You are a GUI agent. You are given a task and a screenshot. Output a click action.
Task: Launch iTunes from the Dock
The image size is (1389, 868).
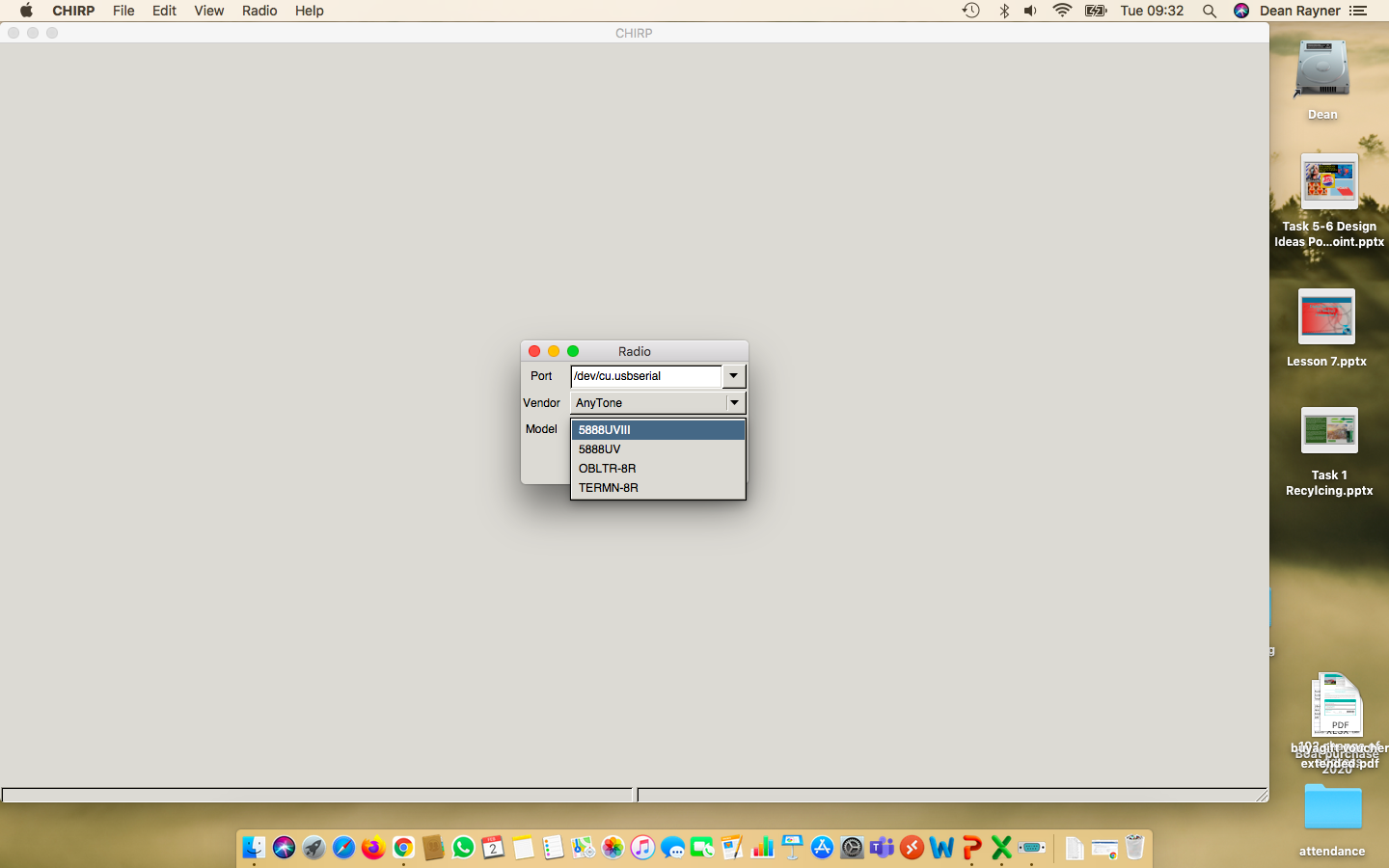[642, 848]
